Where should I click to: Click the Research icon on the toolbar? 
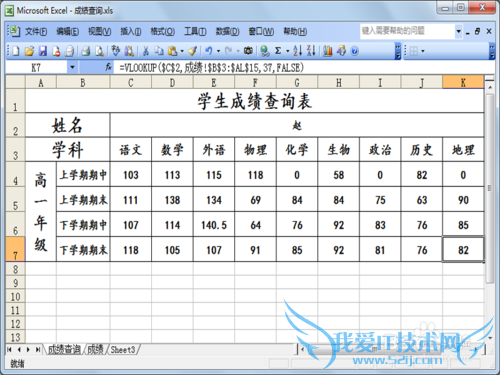click(129, 51)
